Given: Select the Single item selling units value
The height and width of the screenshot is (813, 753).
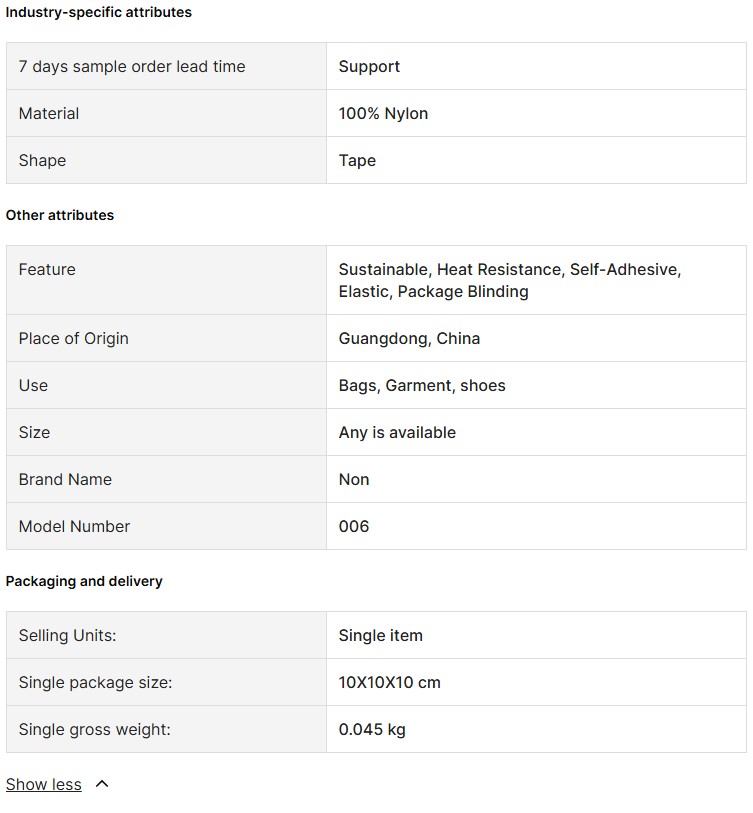Looking at the screenshot, I should pyautogui.click(x=381, y=636).
